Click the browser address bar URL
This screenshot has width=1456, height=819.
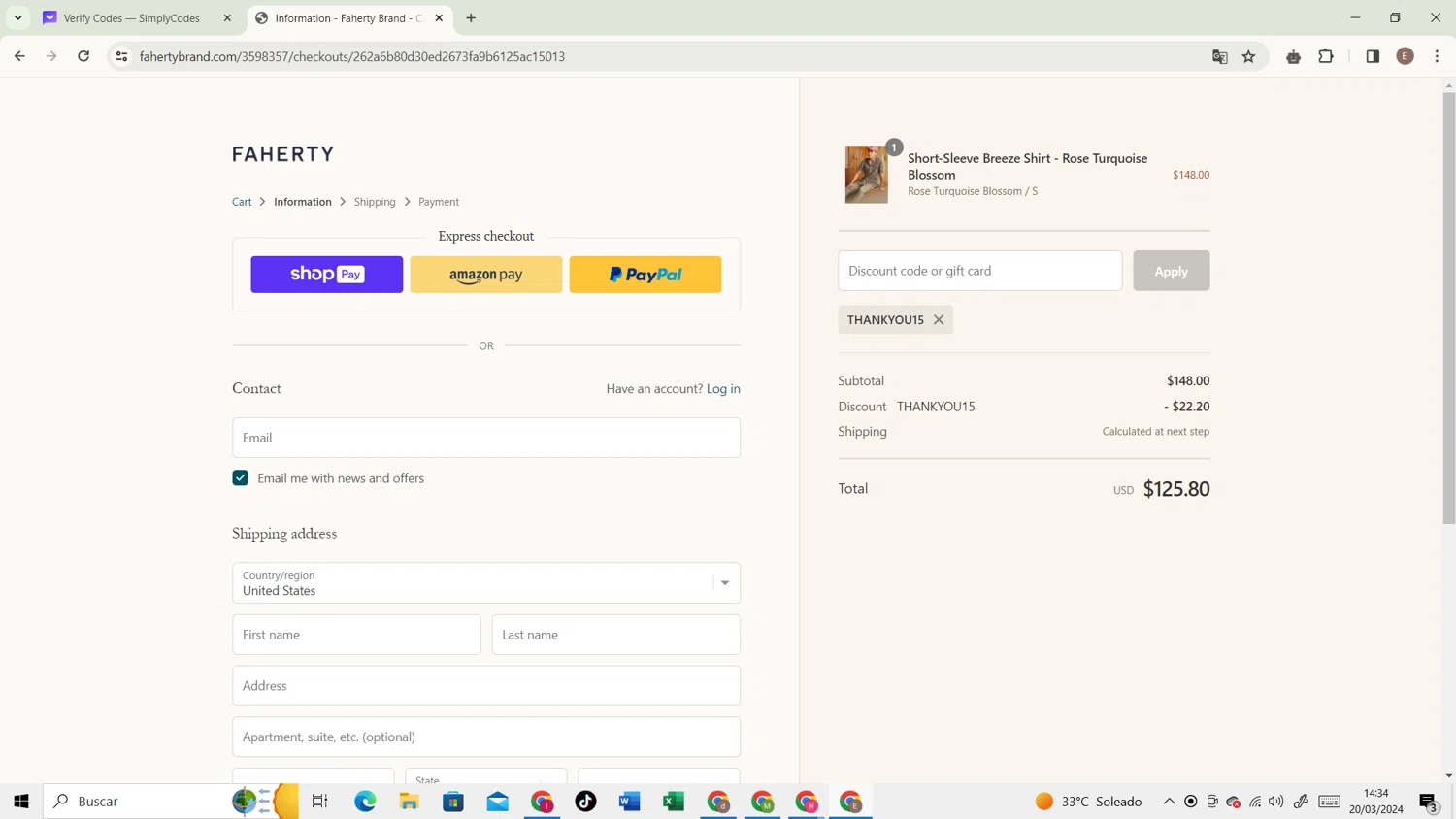352,56
